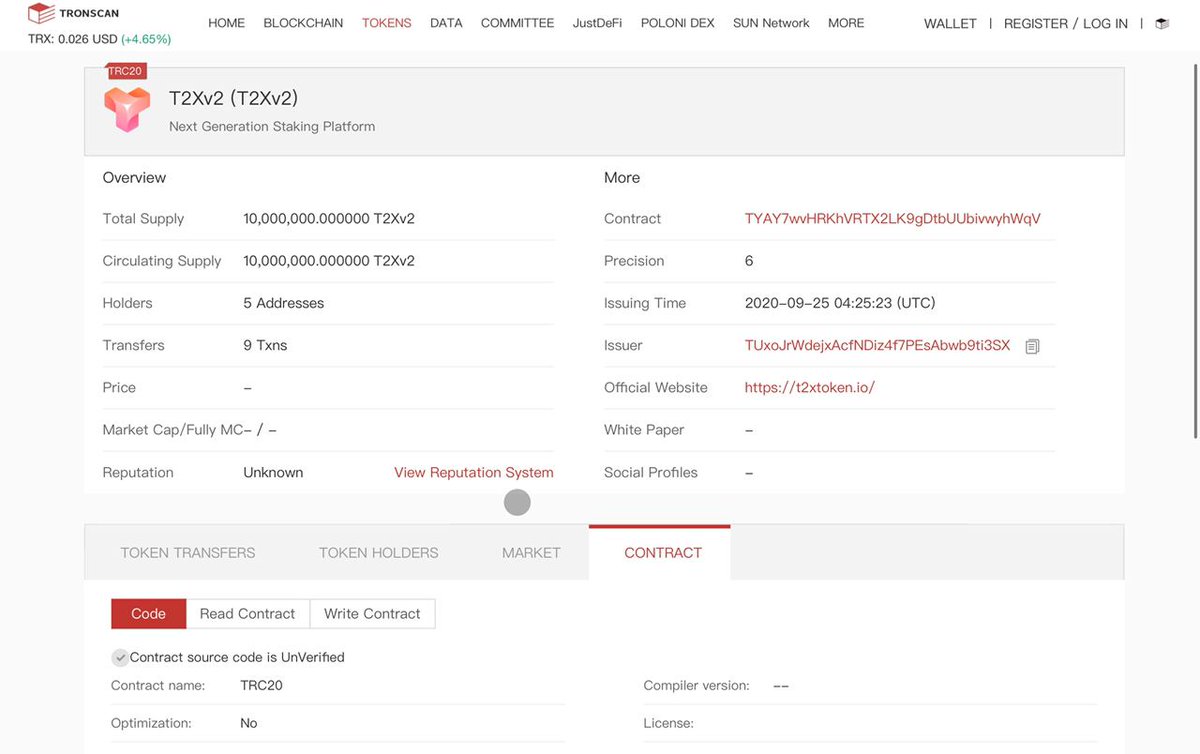This screenshot has height=754, width=1200.
Task: Select the Write Contract button
Action: 372,614
